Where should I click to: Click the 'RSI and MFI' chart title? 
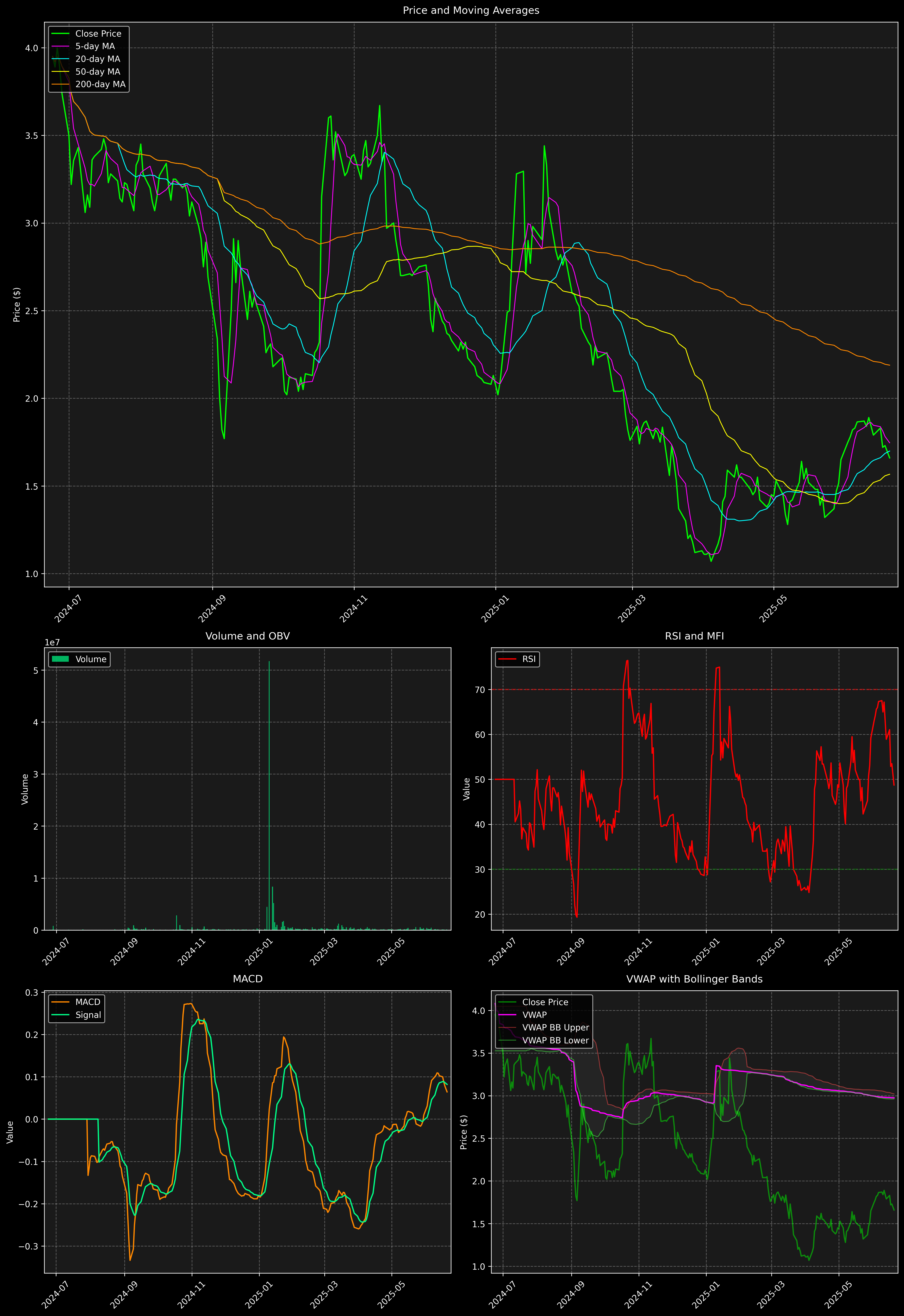(694, 636)
